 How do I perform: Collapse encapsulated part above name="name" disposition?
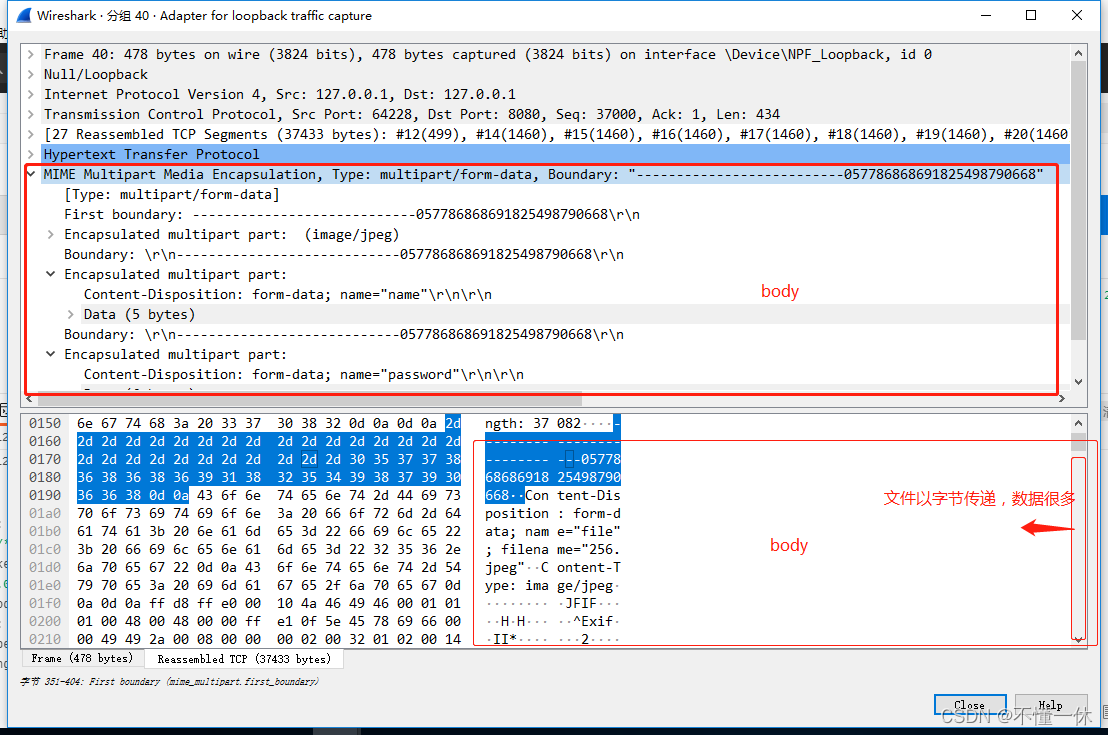click(x=51, y=274)
